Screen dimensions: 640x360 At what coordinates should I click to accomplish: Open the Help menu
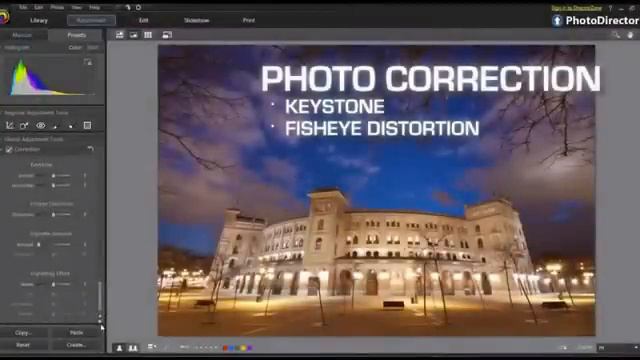[95, 7]
